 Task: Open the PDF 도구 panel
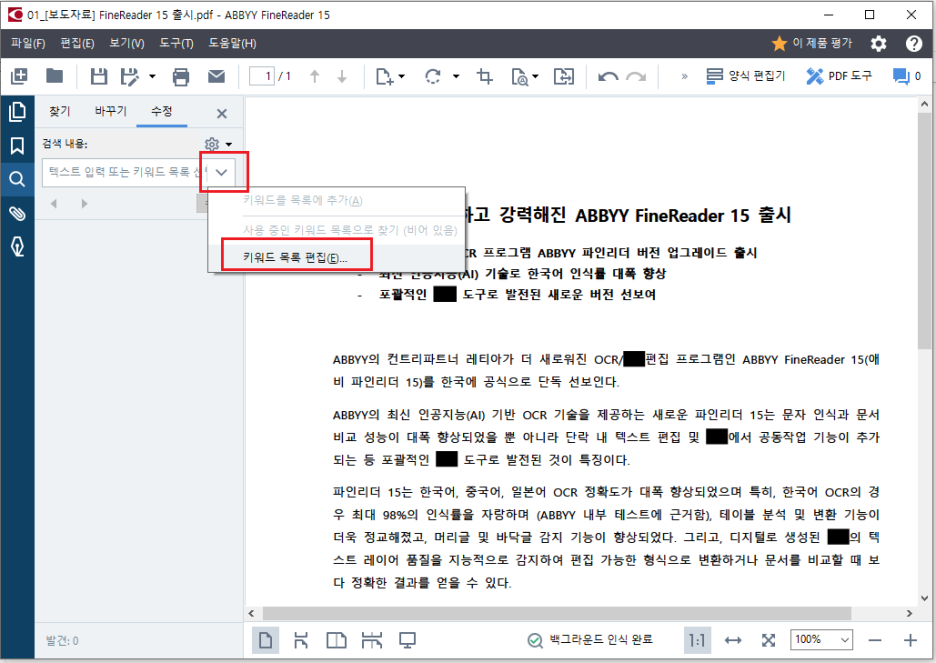click(x=838, y=76)
